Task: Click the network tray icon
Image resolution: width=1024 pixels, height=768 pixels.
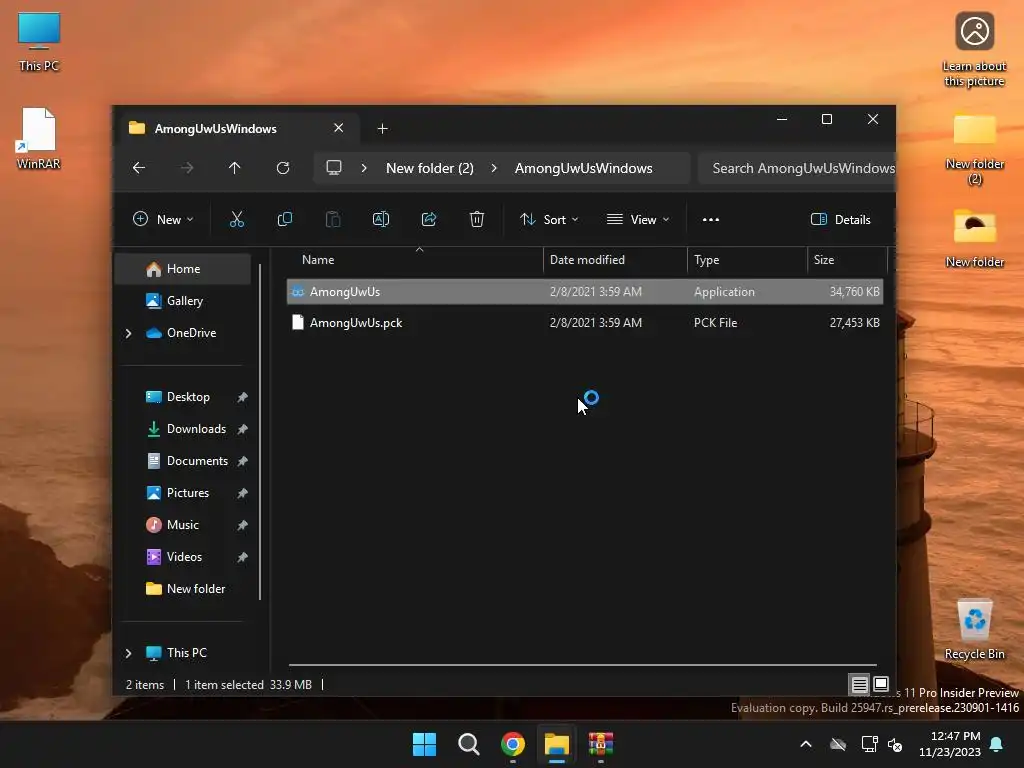Action: 869,744
